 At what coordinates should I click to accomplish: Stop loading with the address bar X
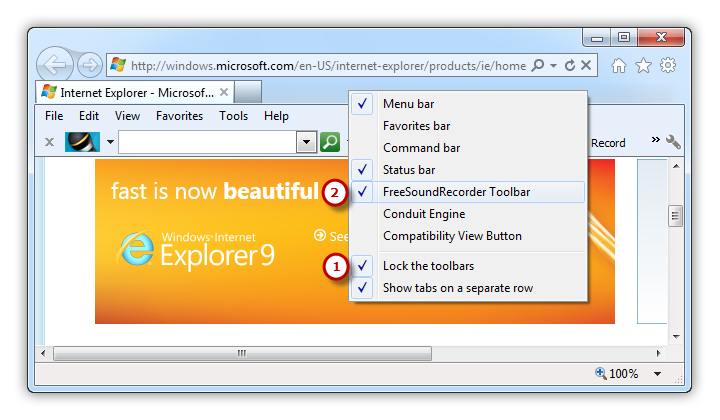click(x=585, y=65)
